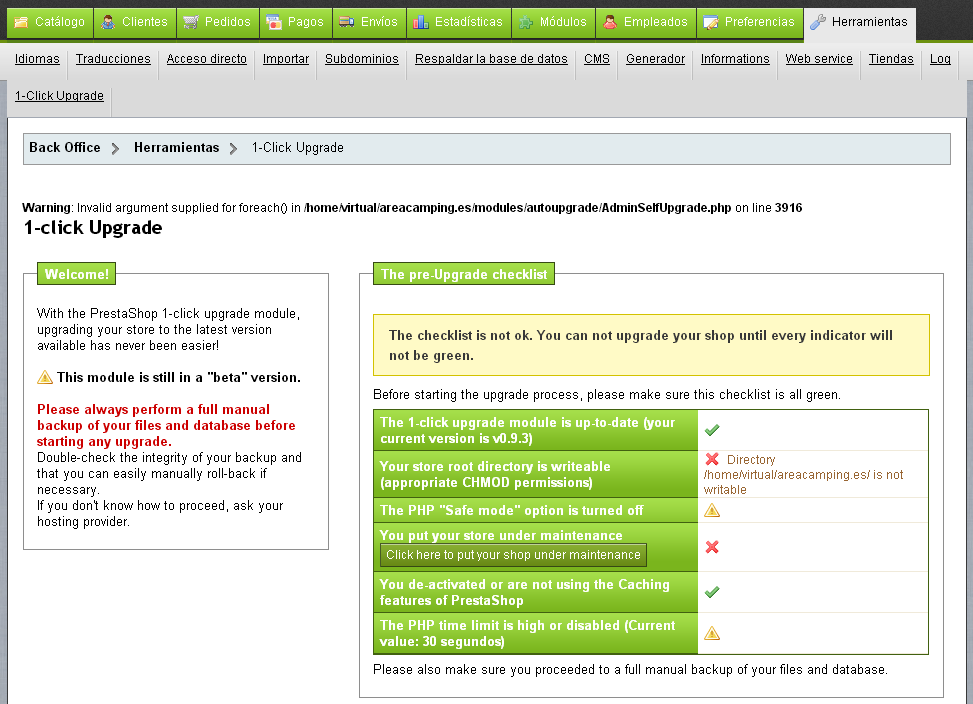973x704 pixels.
Task: Click Back Office in breadcrumb
Action: [65, 148]
